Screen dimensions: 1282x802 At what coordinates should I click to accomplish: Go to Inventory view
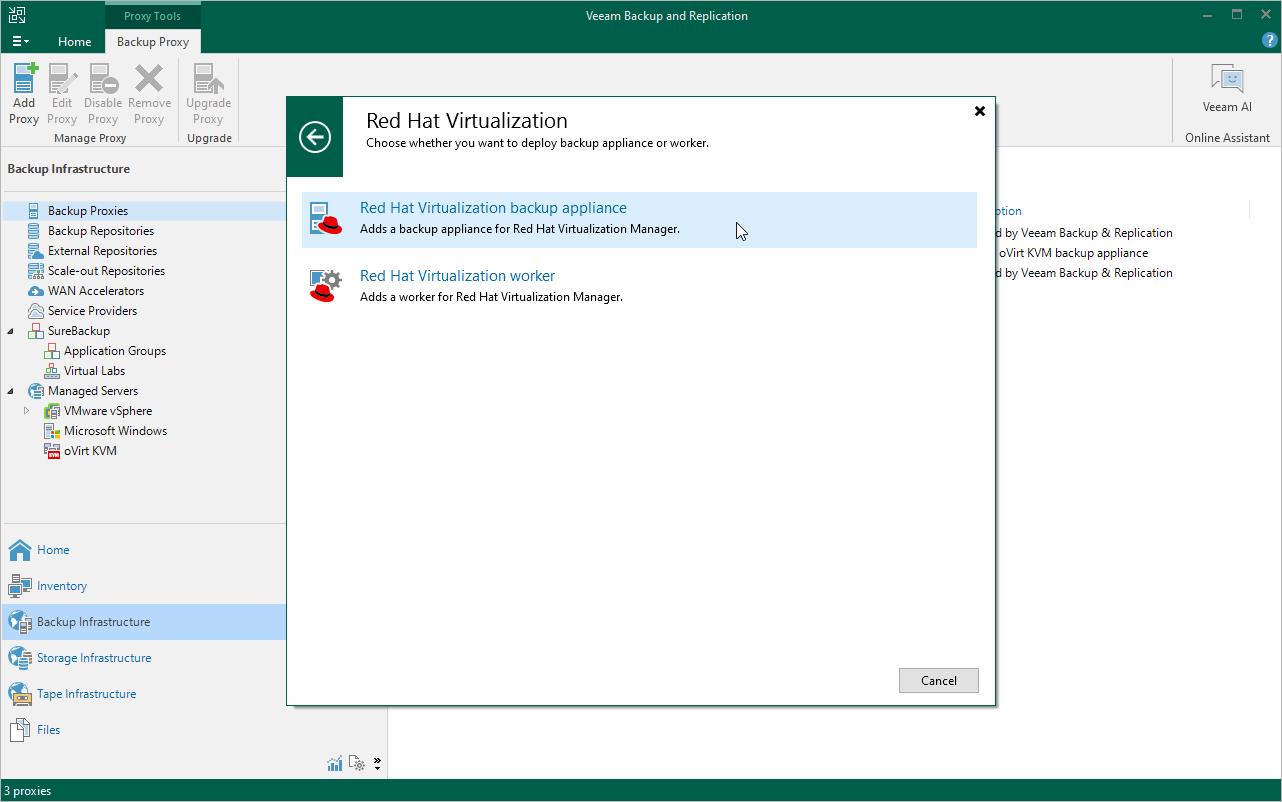[x=62, y=586]
